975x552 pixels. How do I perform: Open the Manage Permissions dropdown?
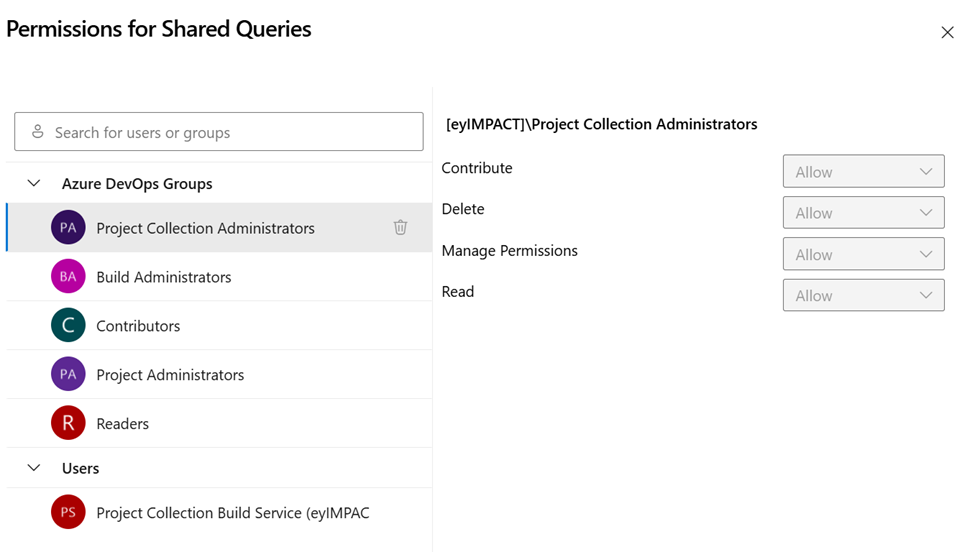864,254
